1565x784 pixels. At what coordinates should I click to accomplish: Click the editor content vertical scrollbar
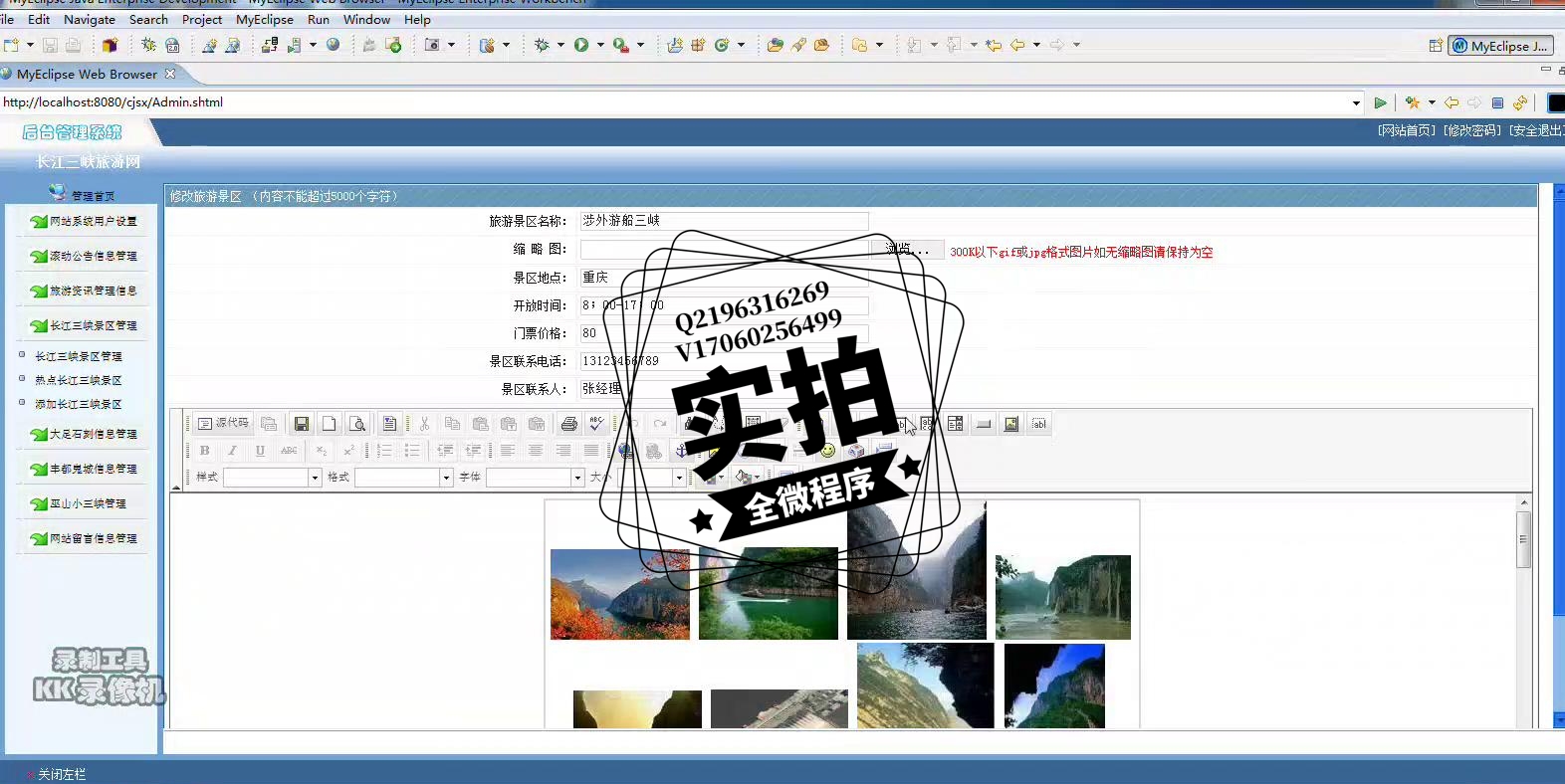[1523, 611]
